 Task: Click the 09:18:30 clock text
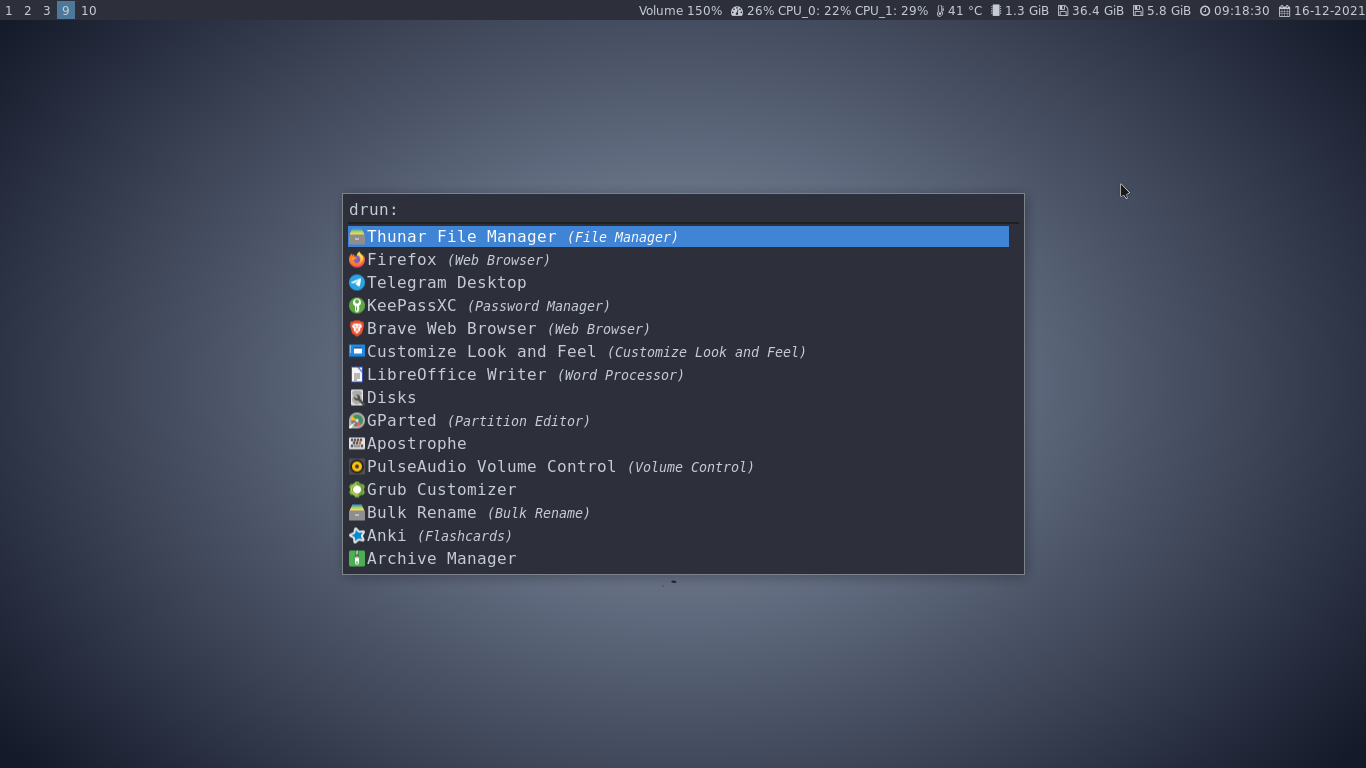[1242, 11]
